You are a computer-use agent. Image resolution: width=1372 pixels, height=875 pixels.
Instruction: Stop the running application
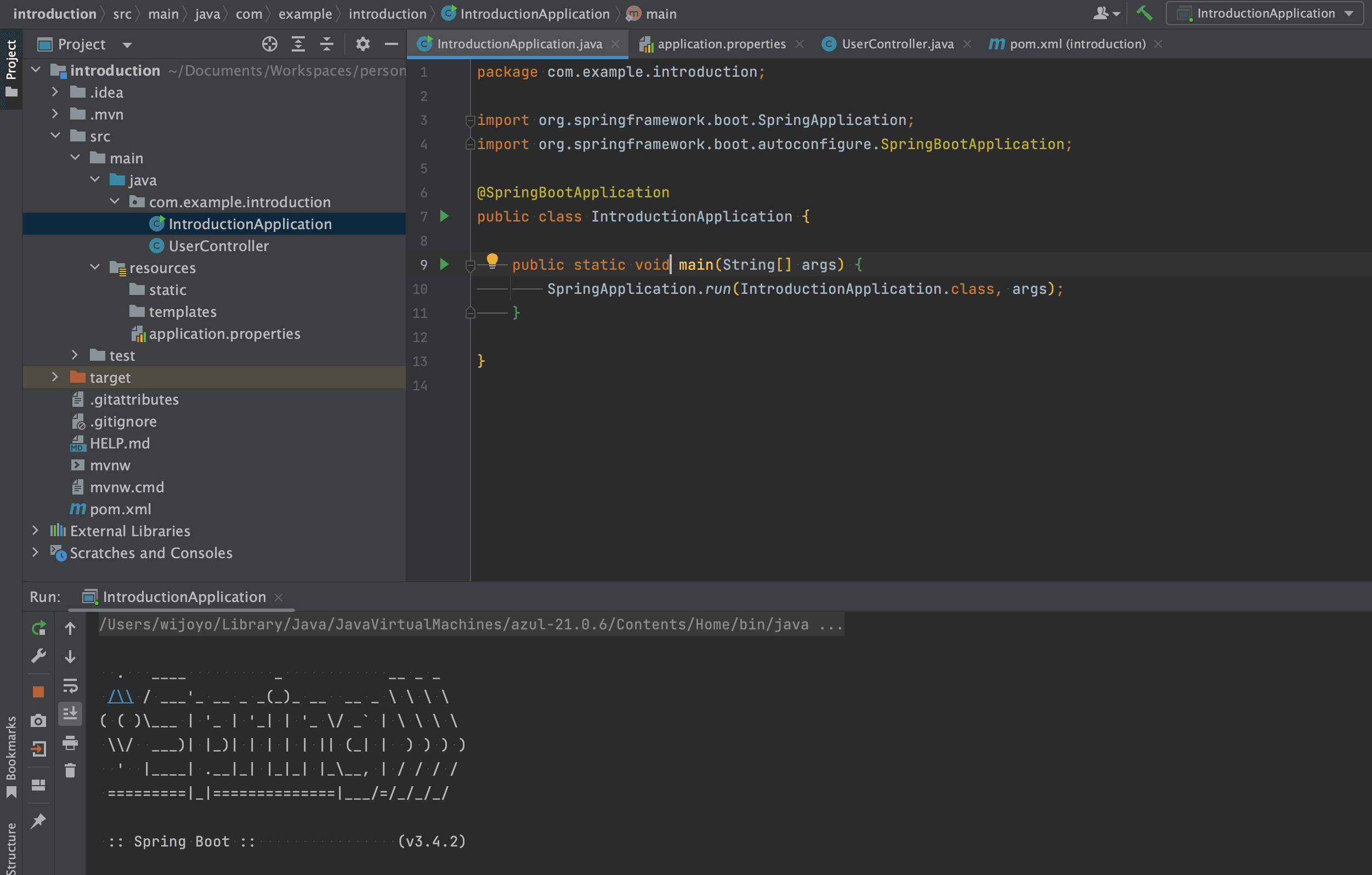click(38, 691)
